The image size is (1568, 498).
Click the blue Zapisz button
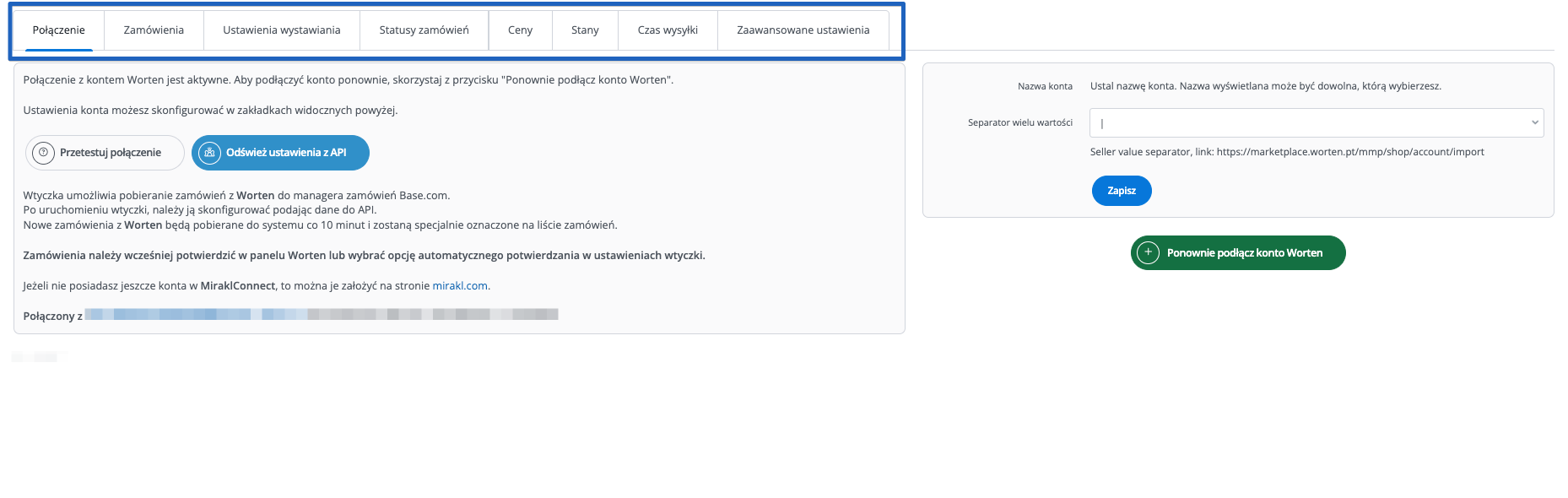click(x=1122, y=191)
